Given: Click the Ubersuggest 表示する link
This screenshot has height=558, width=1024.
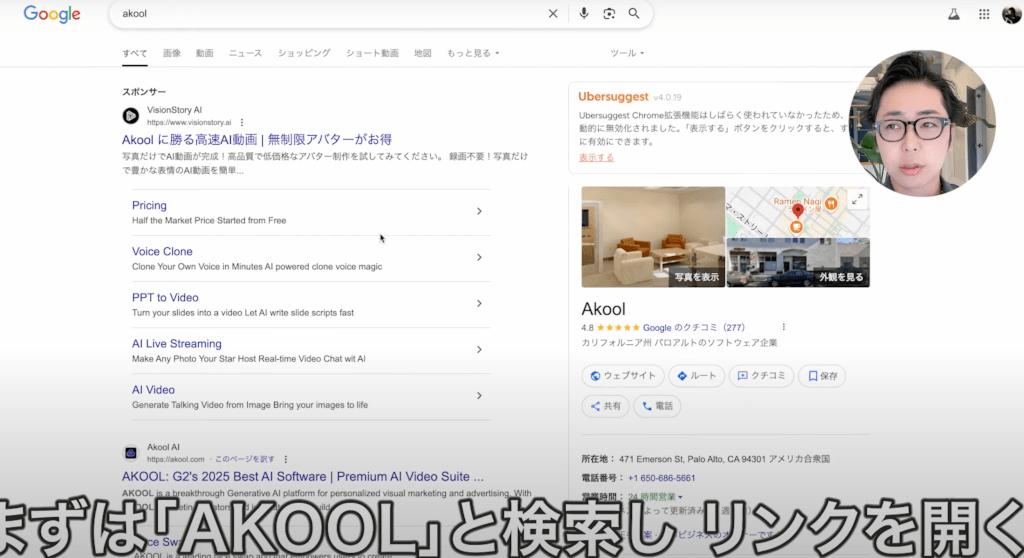Looking at the screenshot, I should point(596,157).
